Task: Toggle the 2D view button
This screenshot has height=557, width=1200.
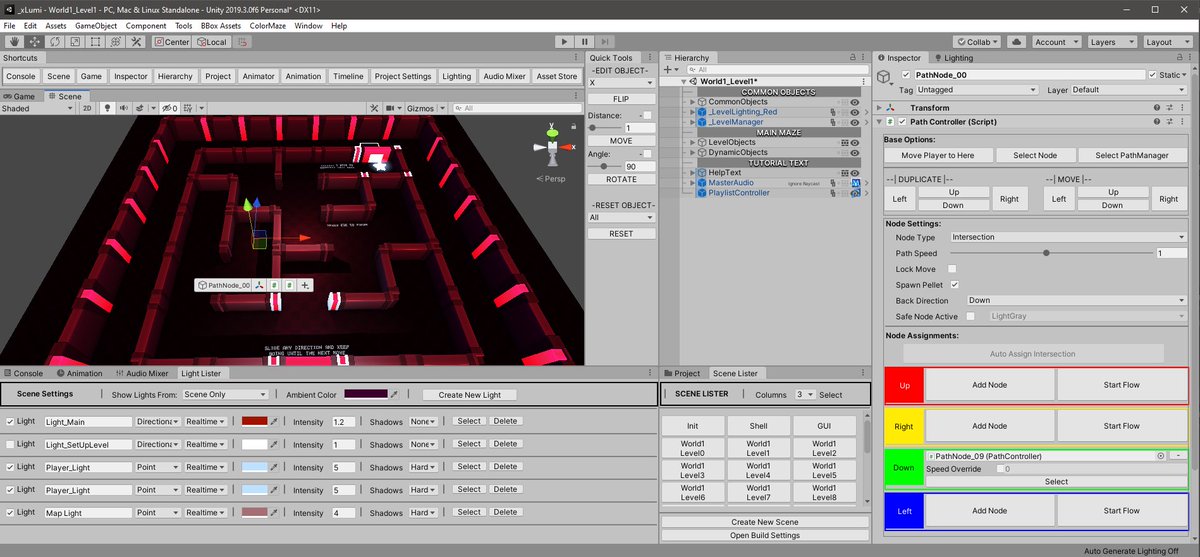Action: pyautogui.click(x=87, y=108)
